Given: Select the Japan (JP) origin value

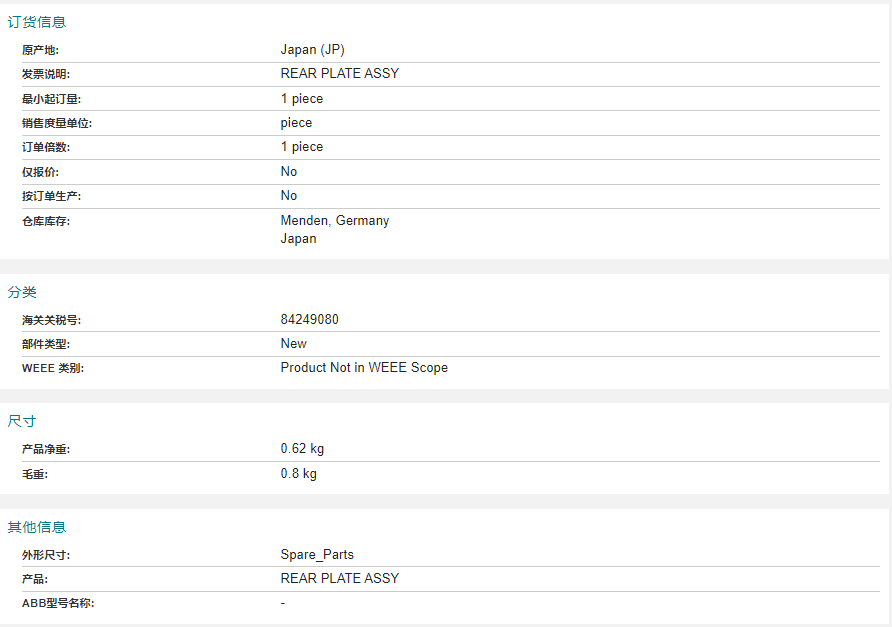Looking at the screenshot, I should (x=312, y=50).
